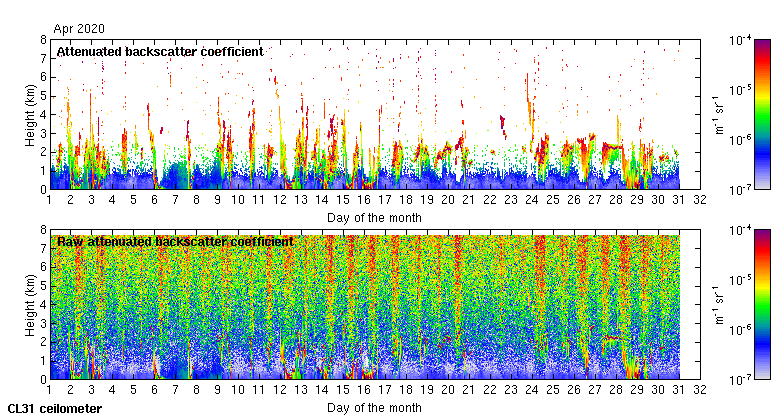Click the 10⁻⁵ tick on the lower colorbar
The width and height of the screenshot is (780, 420).
point(740,280)
